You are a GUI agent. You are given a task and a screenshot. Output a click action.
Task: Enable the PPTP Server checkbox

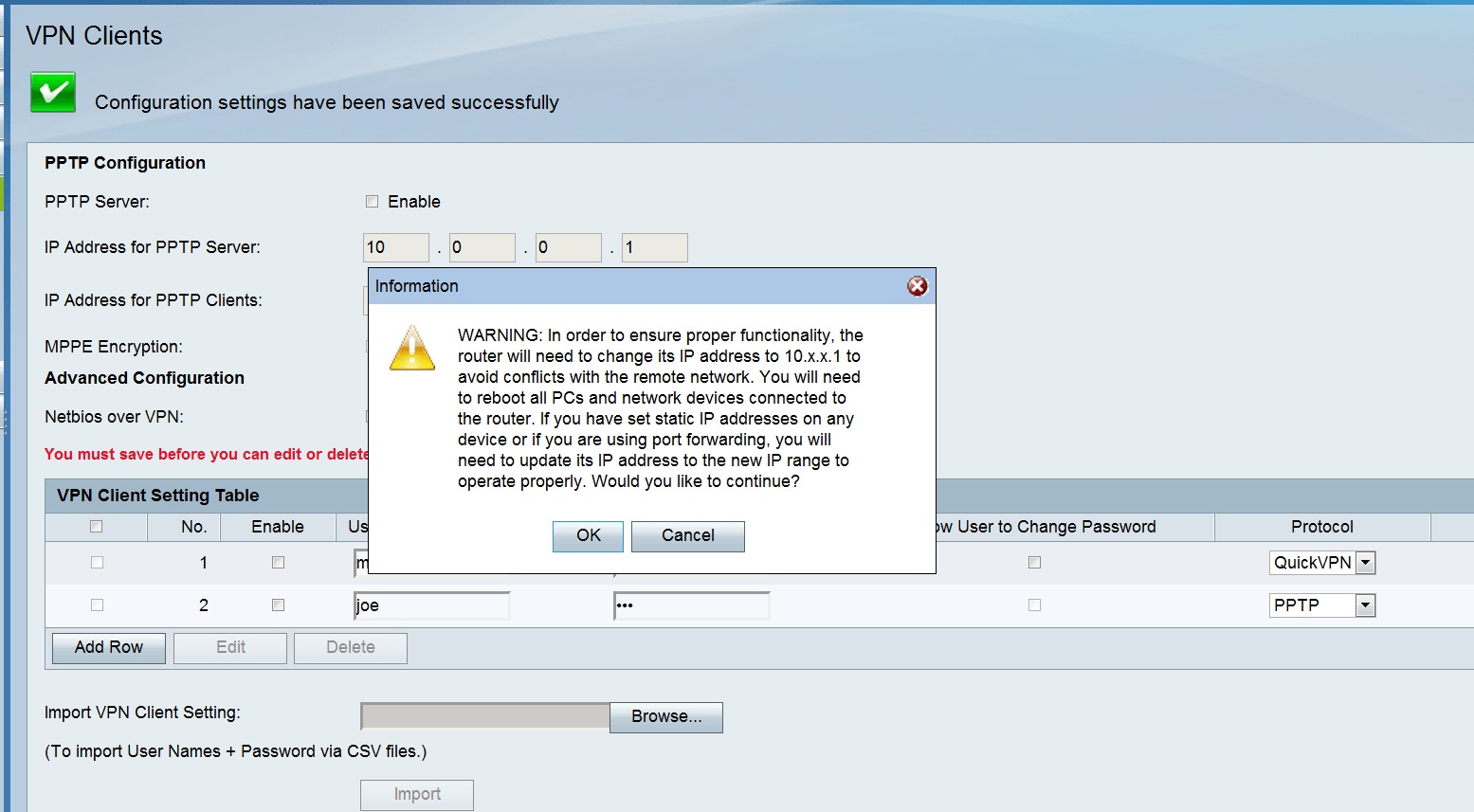372,202
